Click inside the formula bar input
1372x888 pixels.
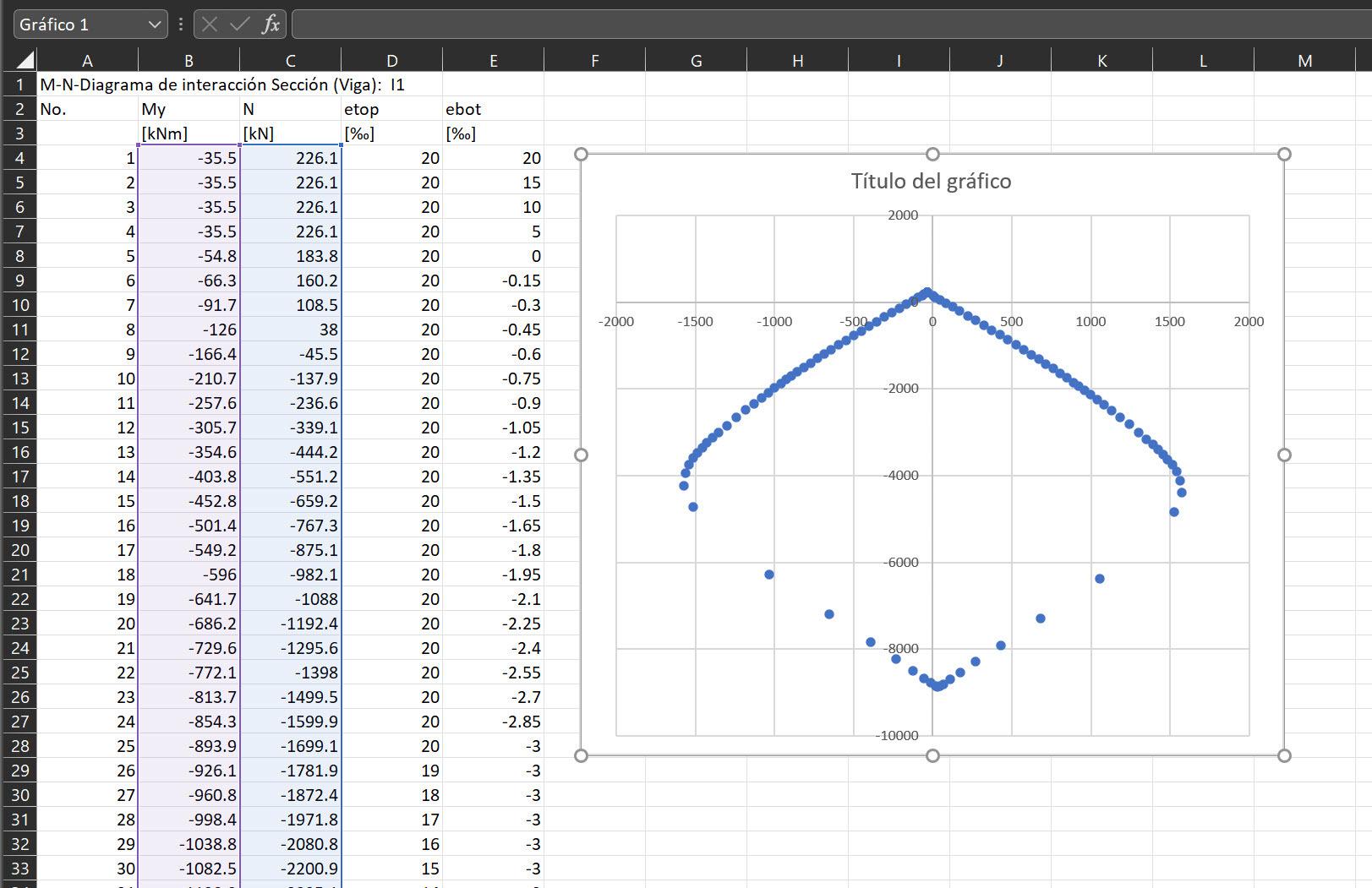tap(831, 25)
